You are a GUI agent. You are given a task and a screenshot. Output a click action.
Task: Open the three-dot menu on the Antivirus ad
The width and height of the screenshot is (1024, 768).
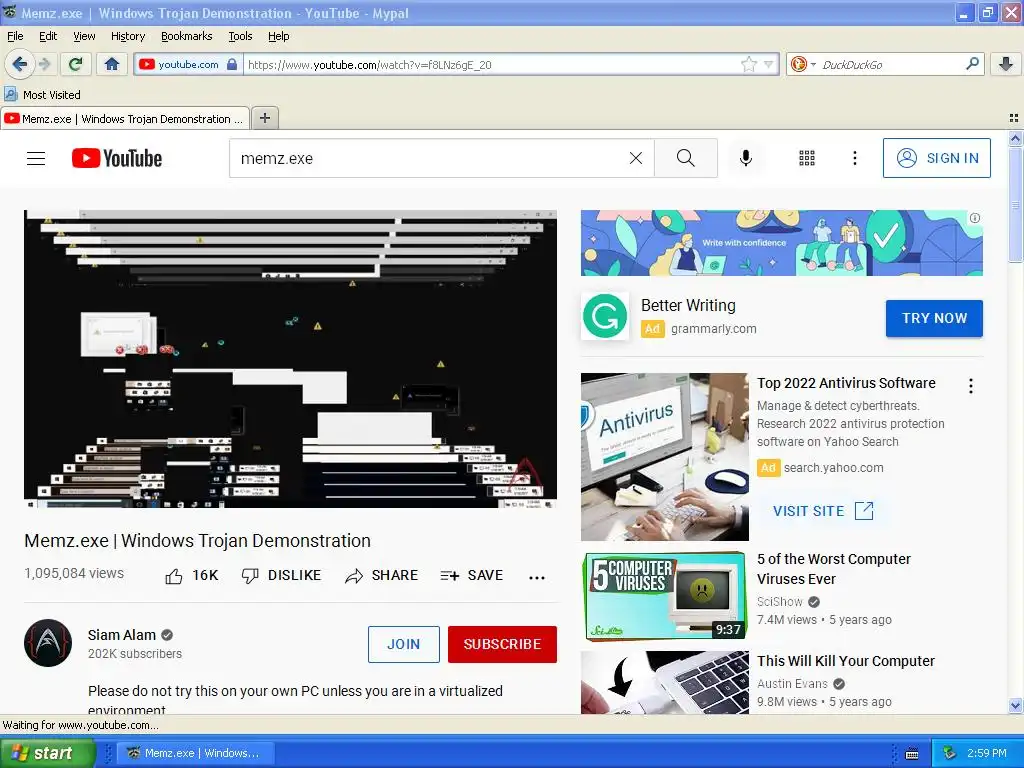coord(971,386)
